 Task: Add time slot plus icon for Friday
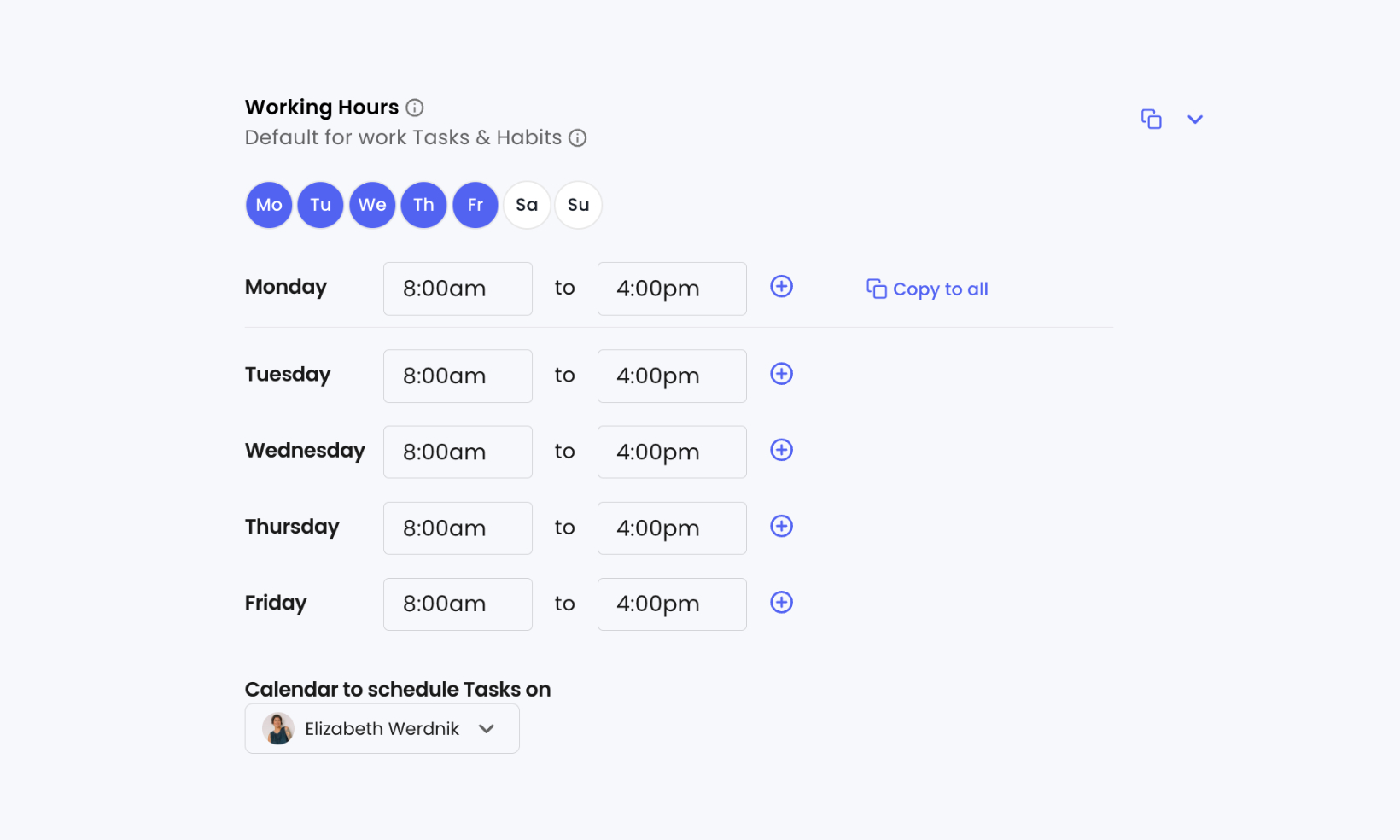782,603
